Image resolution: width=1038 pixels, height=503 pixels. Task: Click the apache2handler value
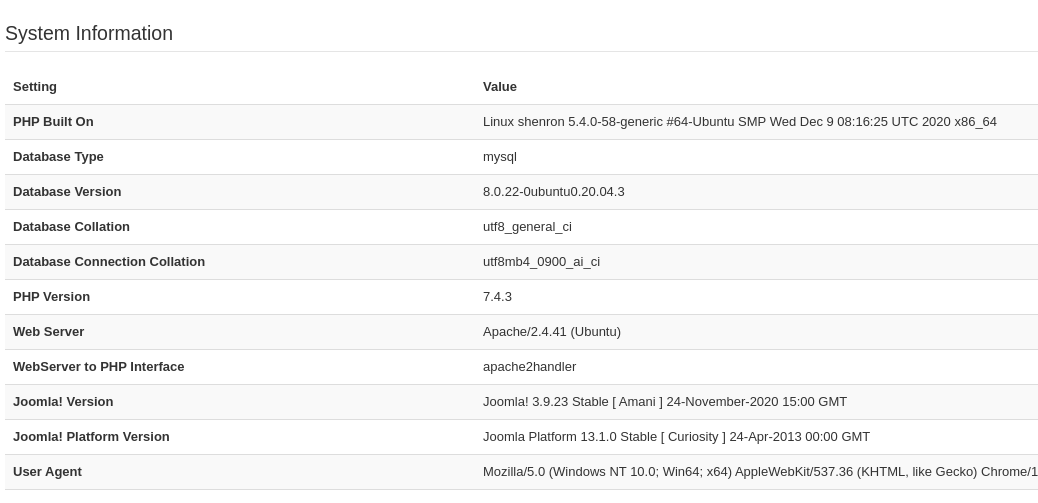click(529, 367)
